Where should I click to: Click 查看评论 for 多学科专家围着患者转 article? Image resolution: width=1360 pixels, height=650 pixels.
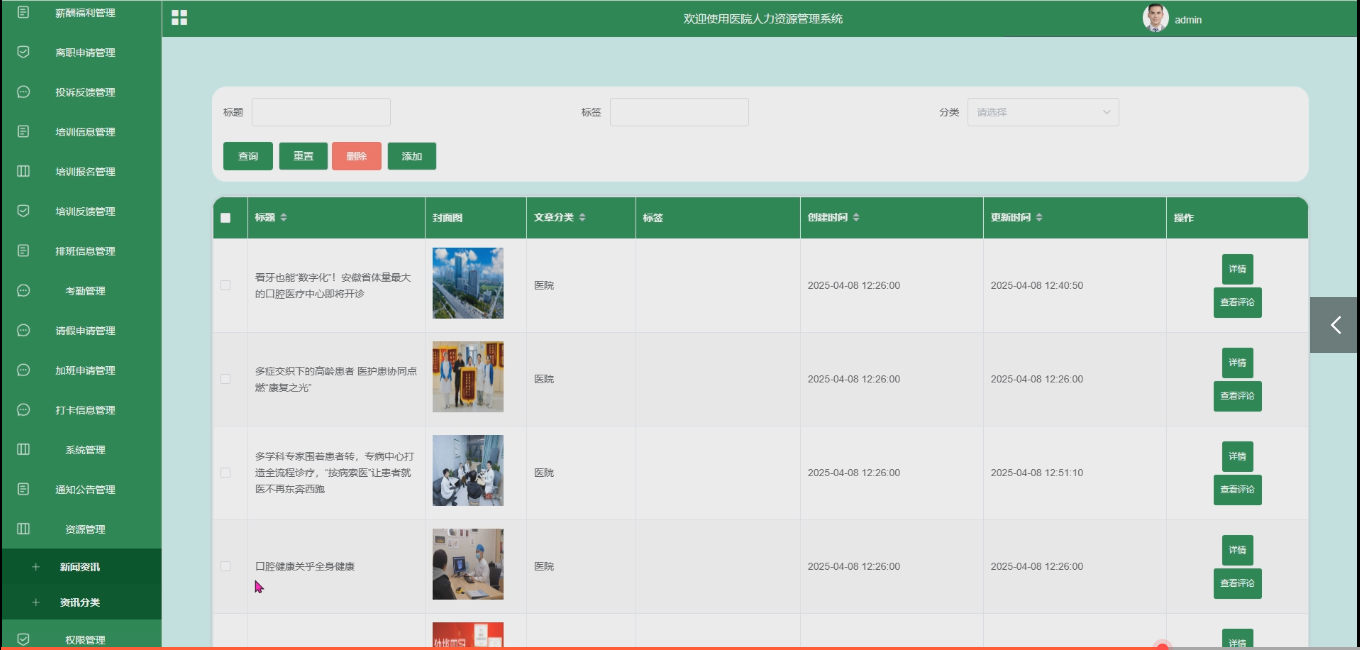point(1237,489)
